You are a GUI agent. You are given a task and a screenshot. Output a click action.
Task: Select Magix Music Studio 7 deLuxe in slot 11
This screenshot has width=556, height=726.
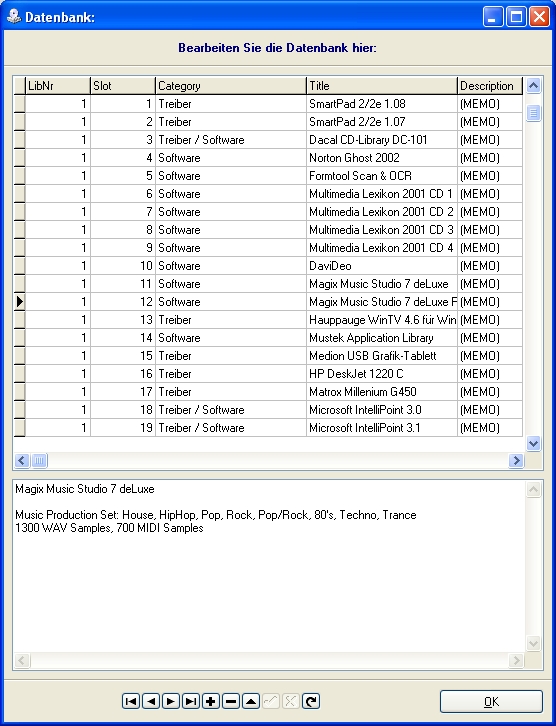pos(382,284)
